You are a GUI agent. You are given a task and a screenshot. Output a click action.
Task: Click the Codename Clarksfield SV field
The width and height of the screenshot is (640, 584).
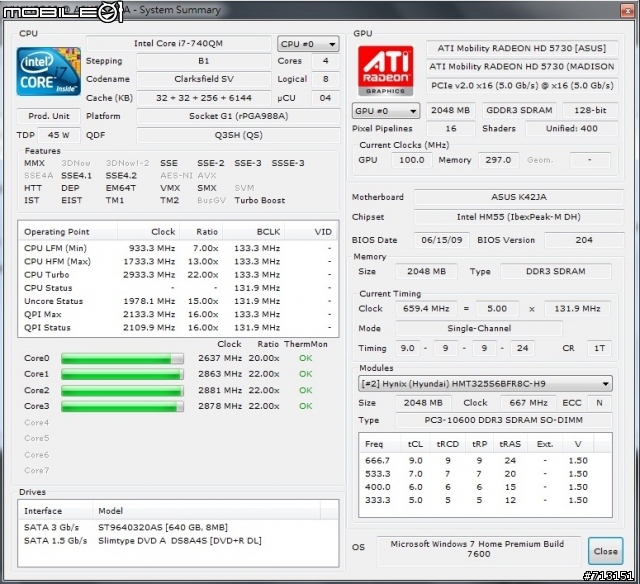[203, 79]
